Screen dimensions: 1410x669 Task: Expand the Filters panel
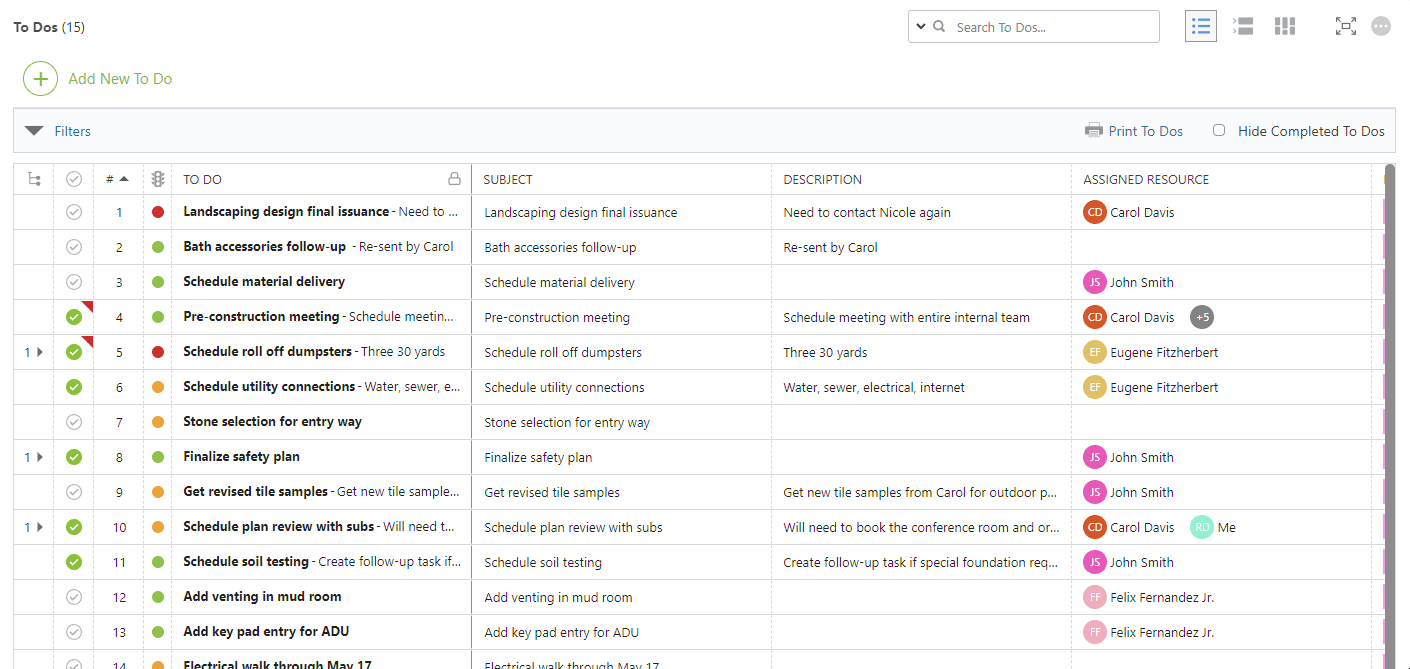pos(35,131)
